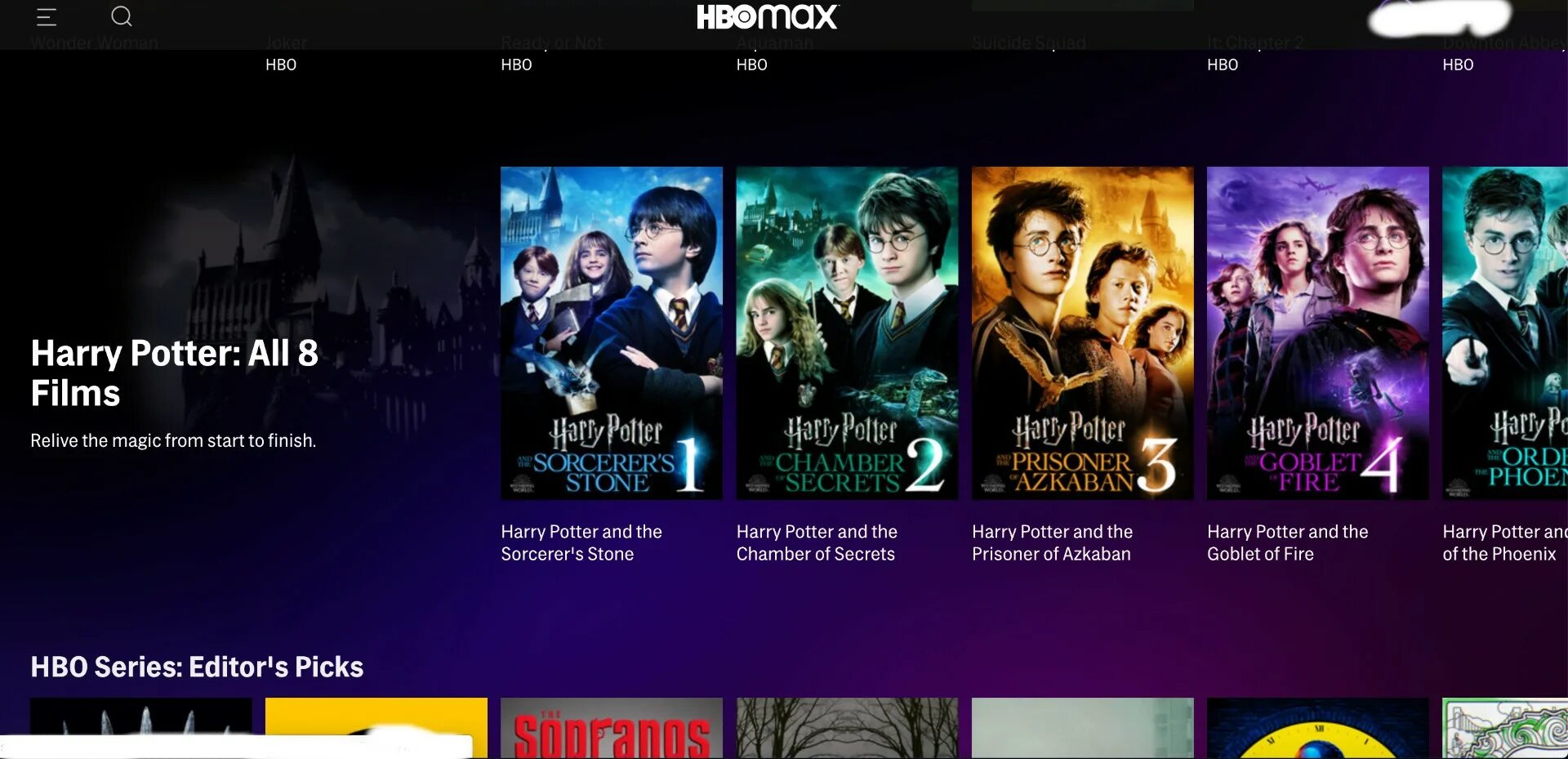The width and height of the screenshot is (1568, 759).
Task: Click the HBO label under Downton Abbey
Action: click(1458, 65)
